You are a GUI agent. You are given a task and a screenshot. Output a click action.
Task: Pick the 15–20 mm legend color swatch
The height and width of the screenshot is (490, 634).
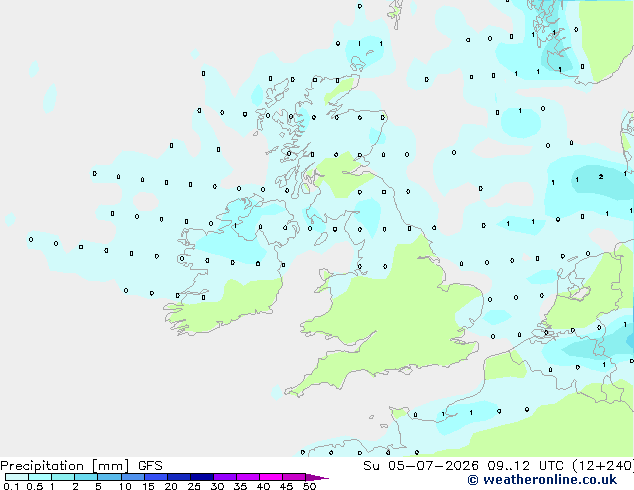(155, 477)
